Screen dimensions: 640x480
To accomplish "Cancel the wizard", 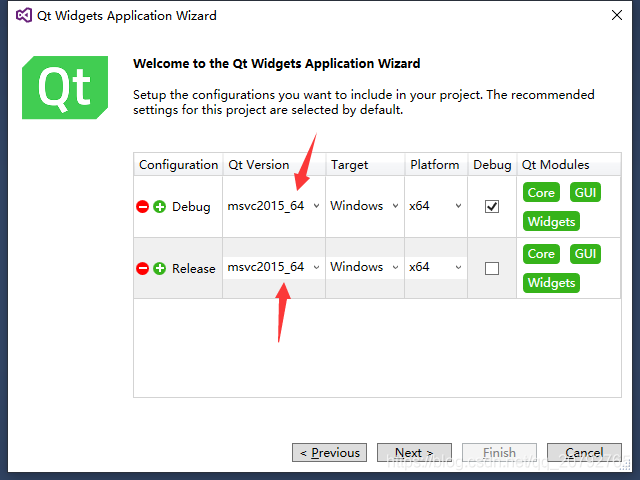I will coord(584,453).
